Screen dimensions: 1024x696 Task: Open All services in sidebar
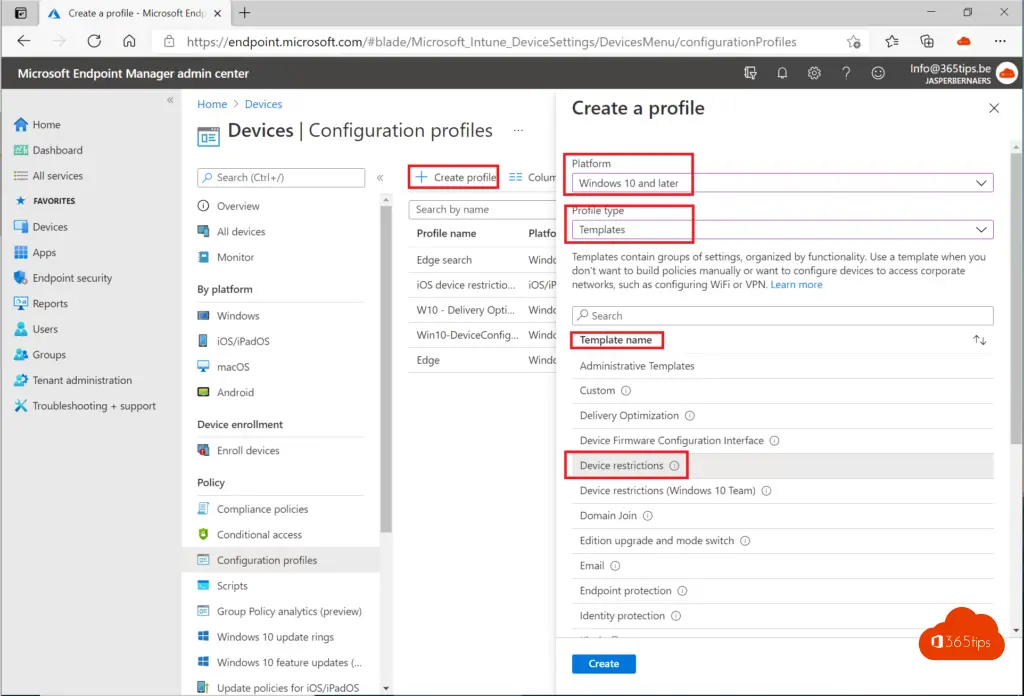point(57,176)
